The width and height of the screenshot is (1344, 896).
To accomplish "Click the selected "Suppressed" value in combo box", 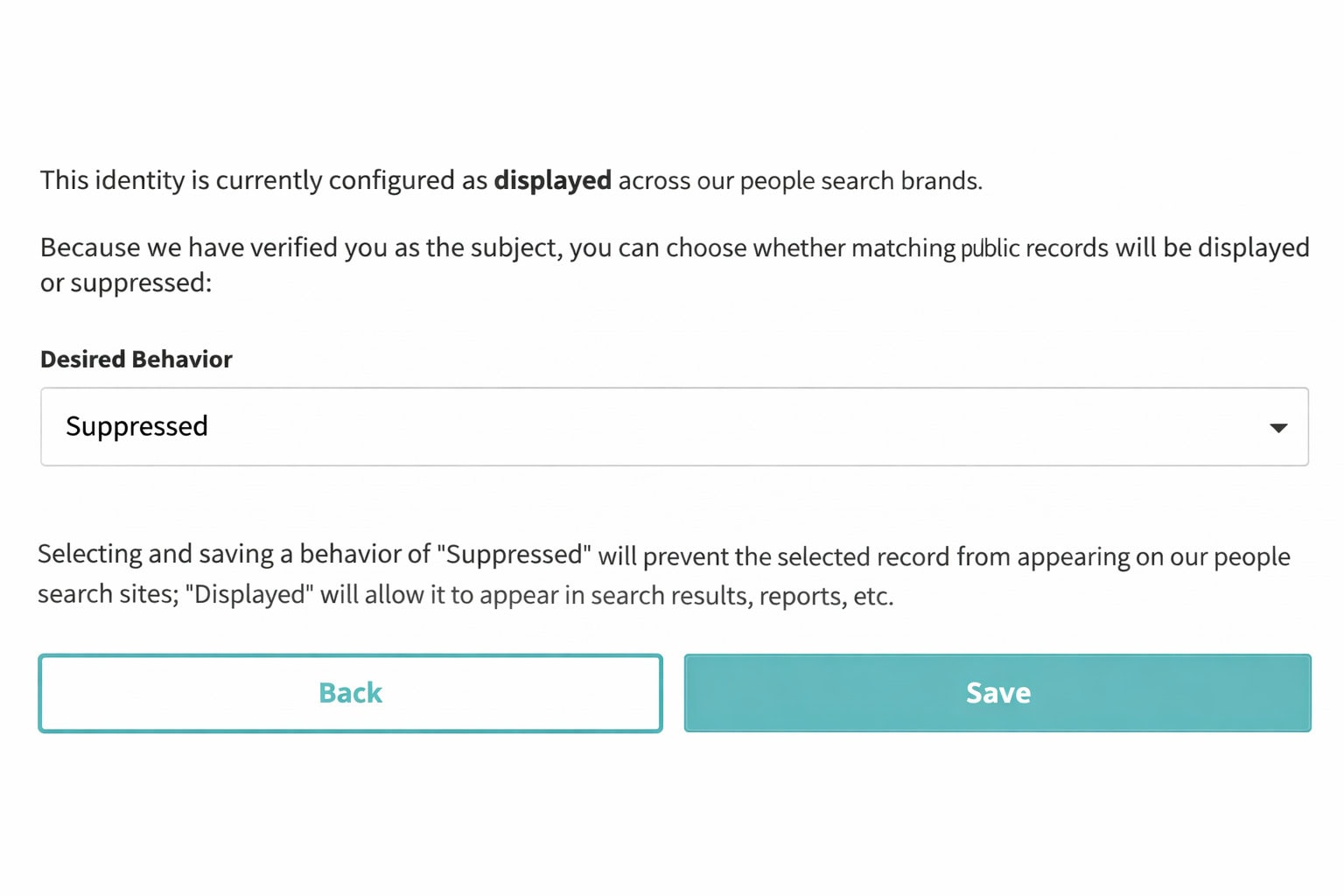I will point(137,427).
